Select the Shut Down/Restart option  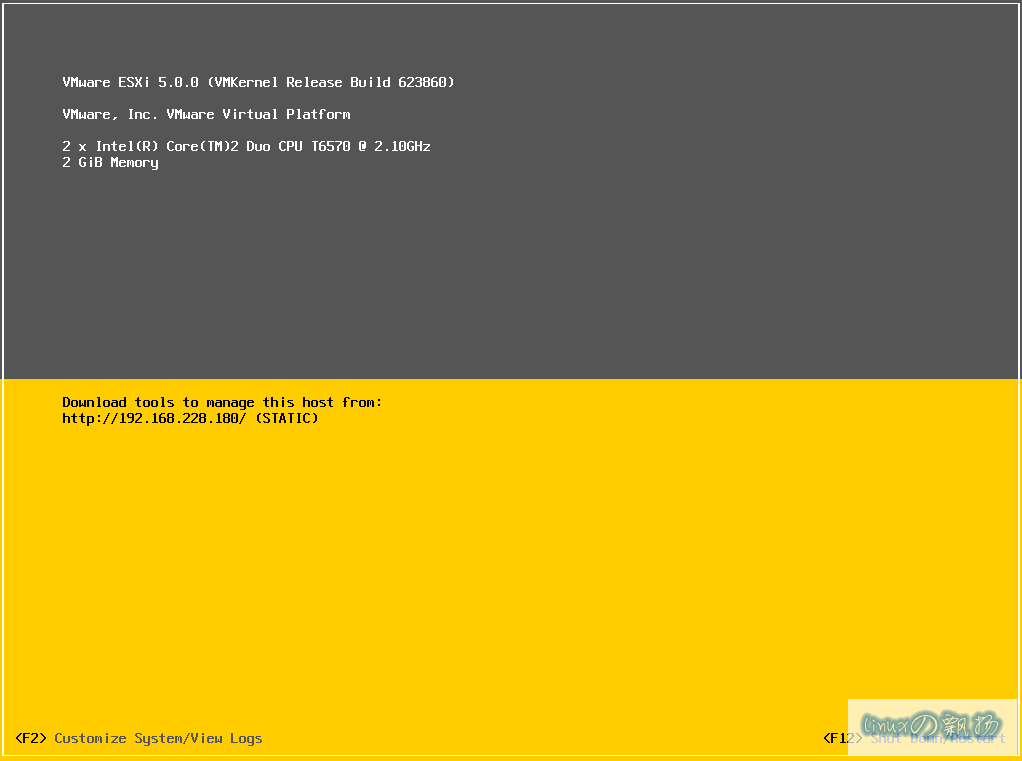(938, 738)
